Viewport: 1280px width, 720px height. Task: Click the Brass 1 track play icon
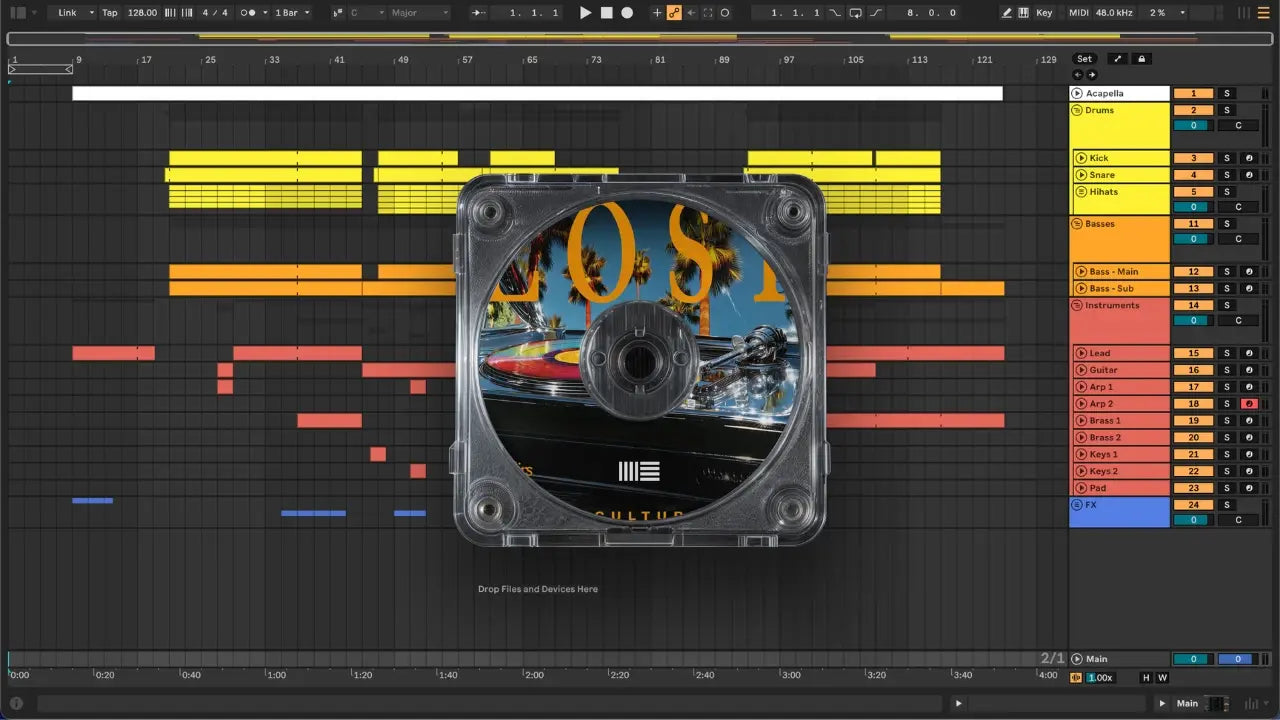pos(1081,421)
